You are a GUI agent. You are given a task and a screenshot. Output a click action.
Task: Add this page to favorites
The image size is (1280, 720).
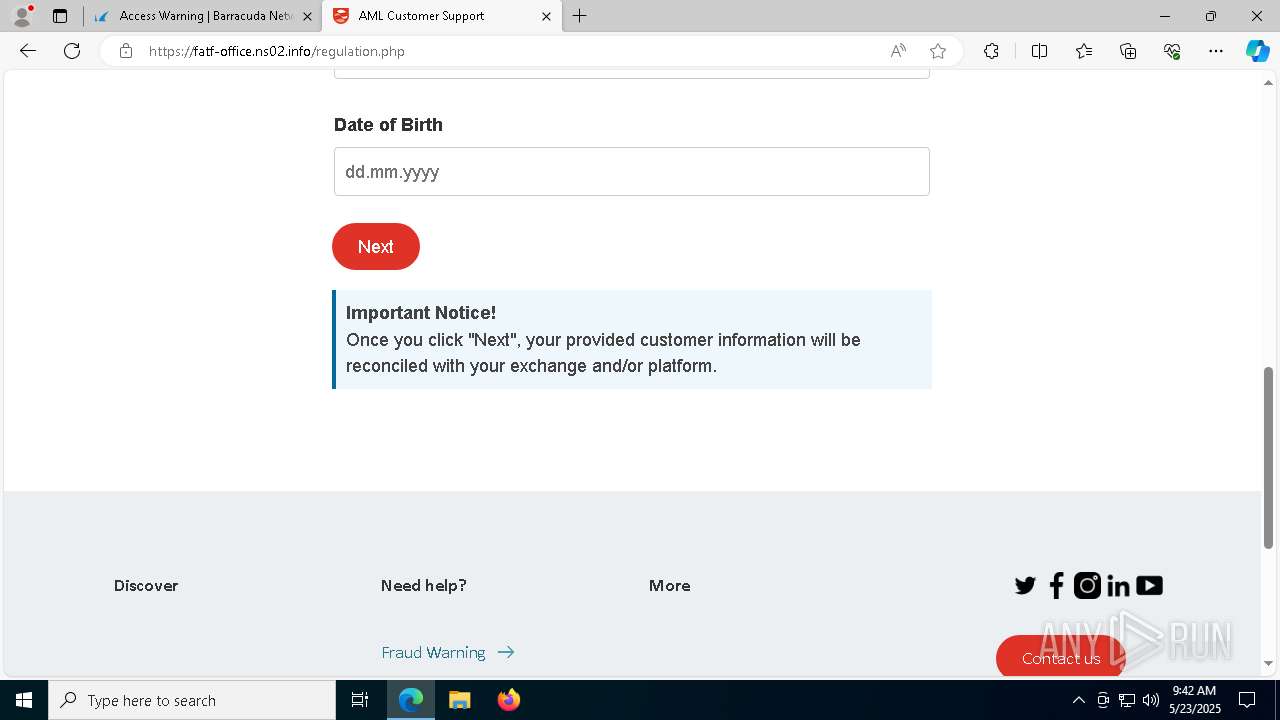[x=938, y=51]
